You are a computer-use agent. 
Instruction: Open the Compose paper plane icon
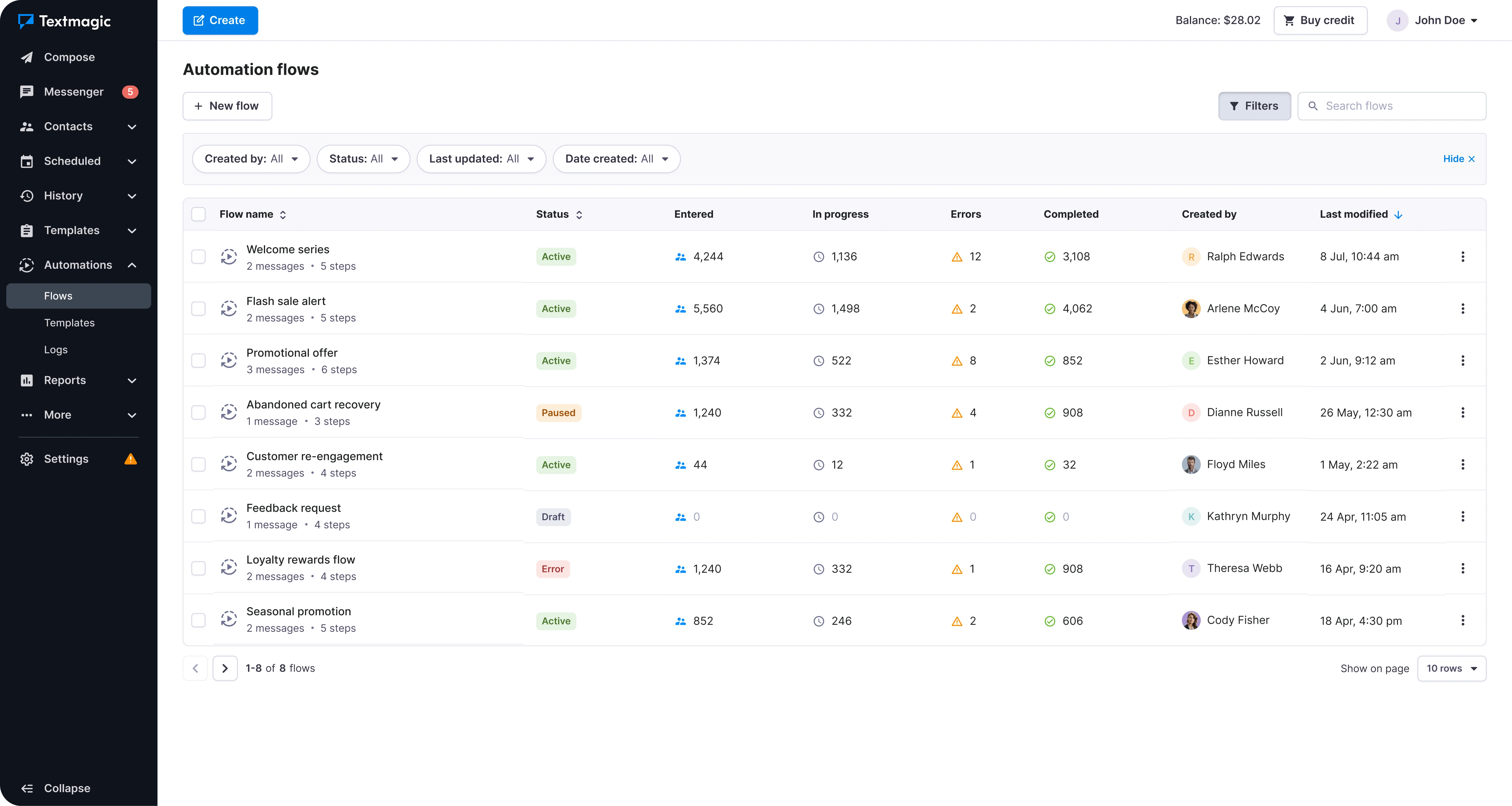[x=26, y=57]
